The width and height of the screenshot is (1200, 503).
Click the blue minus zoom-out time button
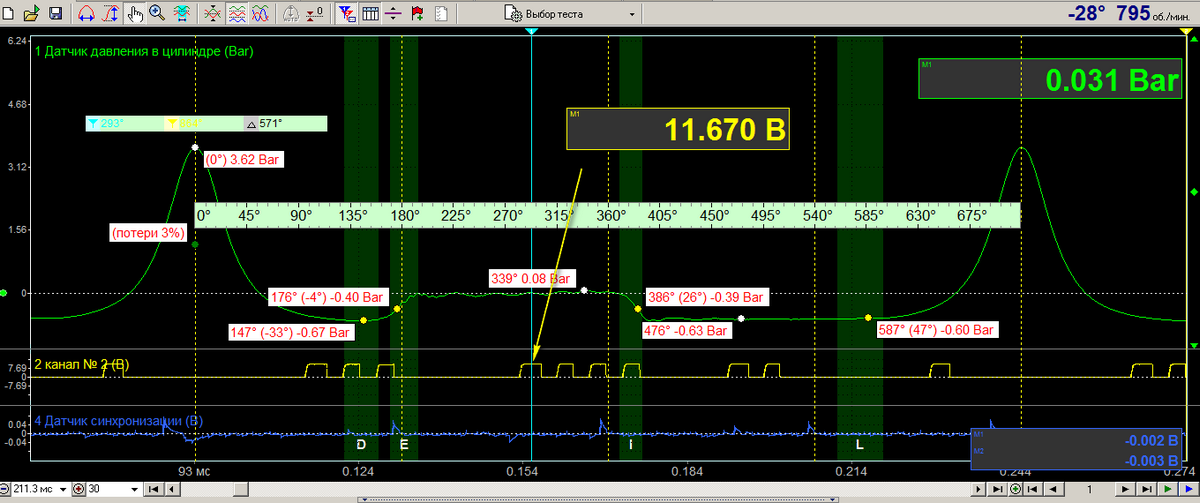point(4,489)
